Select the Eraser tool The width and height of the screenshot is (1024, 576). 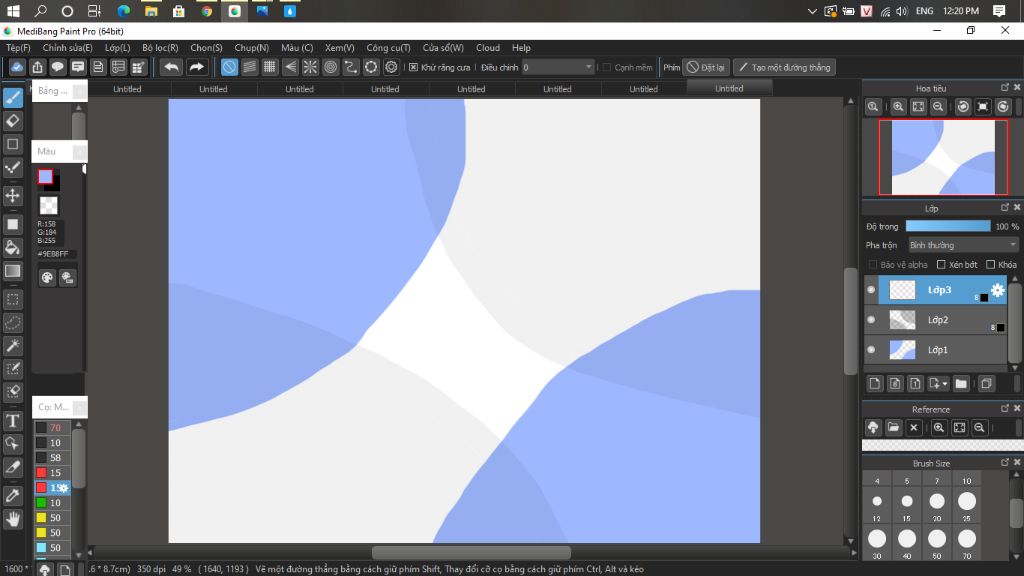(x=13, y=121)
